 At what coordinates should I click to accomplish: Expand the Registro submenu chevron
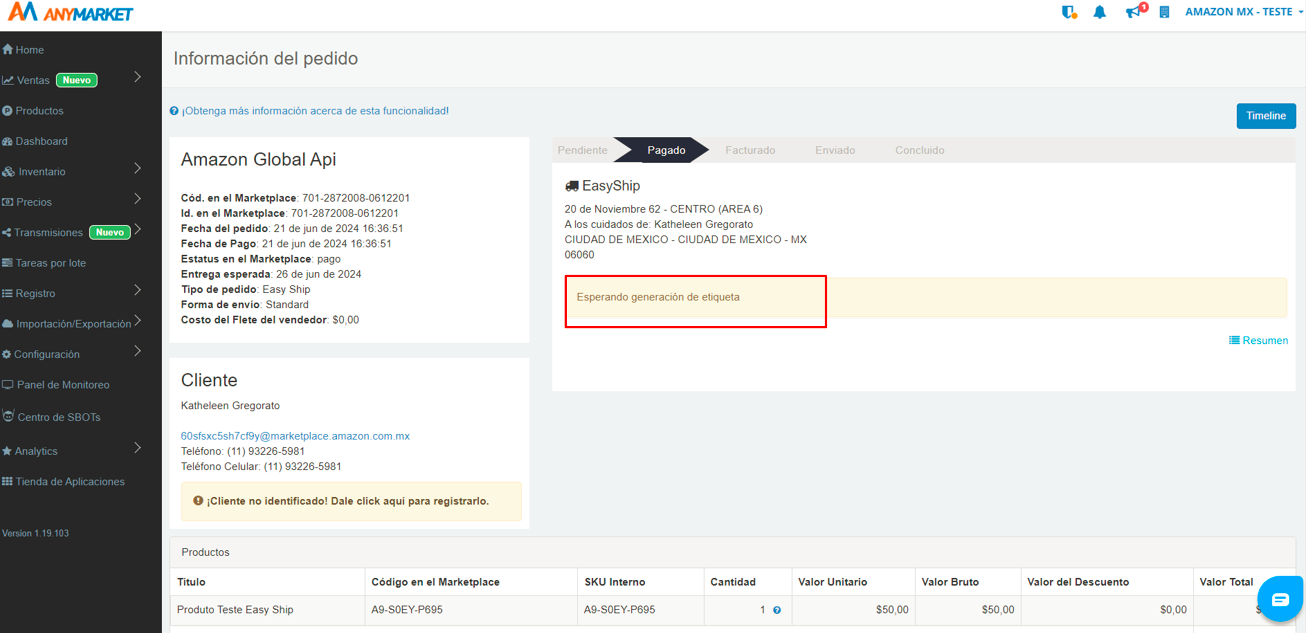[138, 290]
